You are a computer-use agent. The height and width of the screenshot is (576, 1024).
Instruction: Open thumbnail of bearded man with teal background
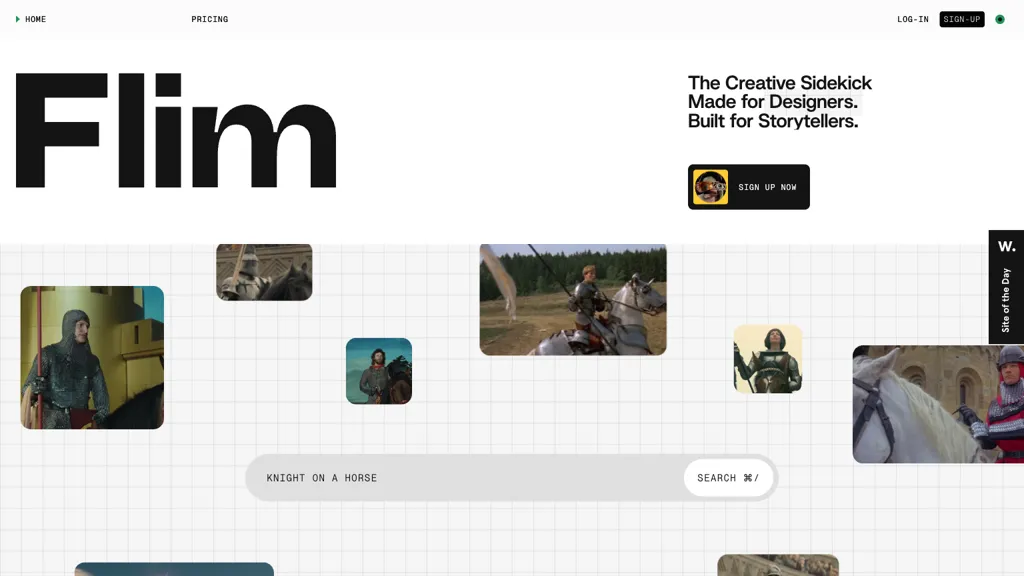pos(379,371)
